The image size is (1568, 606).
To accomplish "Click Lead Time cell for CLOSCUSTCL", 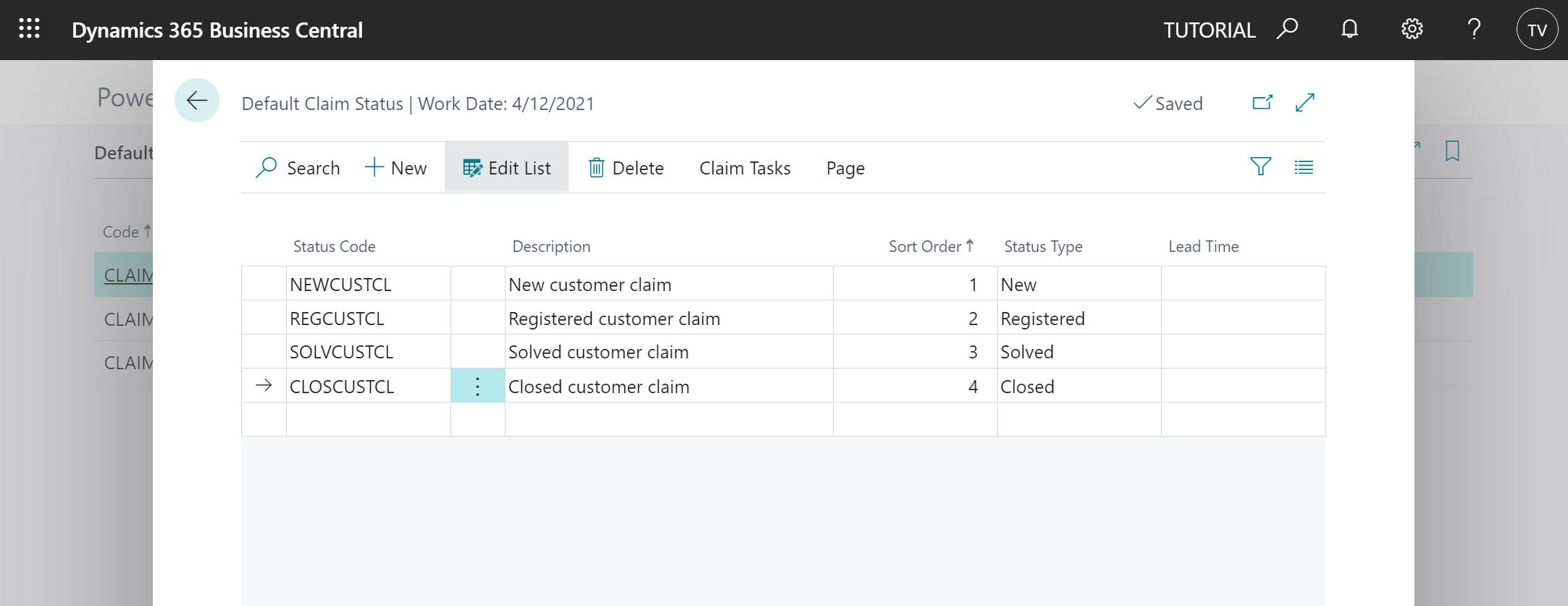I will [1244, 386].
